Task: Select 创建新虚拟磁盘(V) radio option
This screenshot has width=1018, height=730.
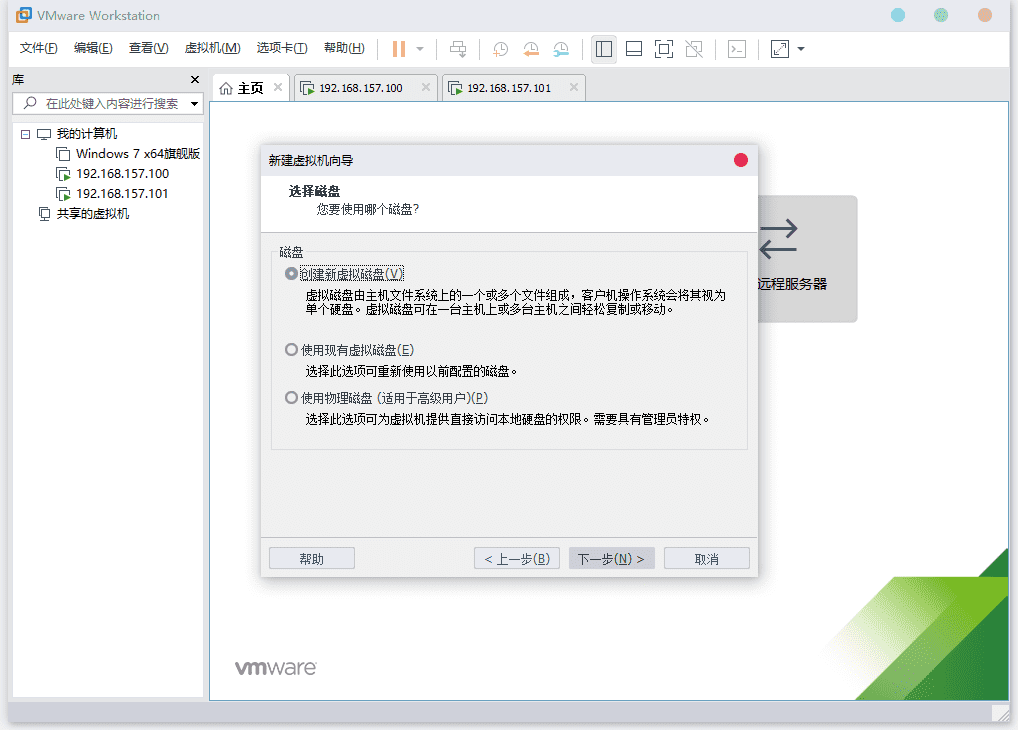Action: coord(292,274)
